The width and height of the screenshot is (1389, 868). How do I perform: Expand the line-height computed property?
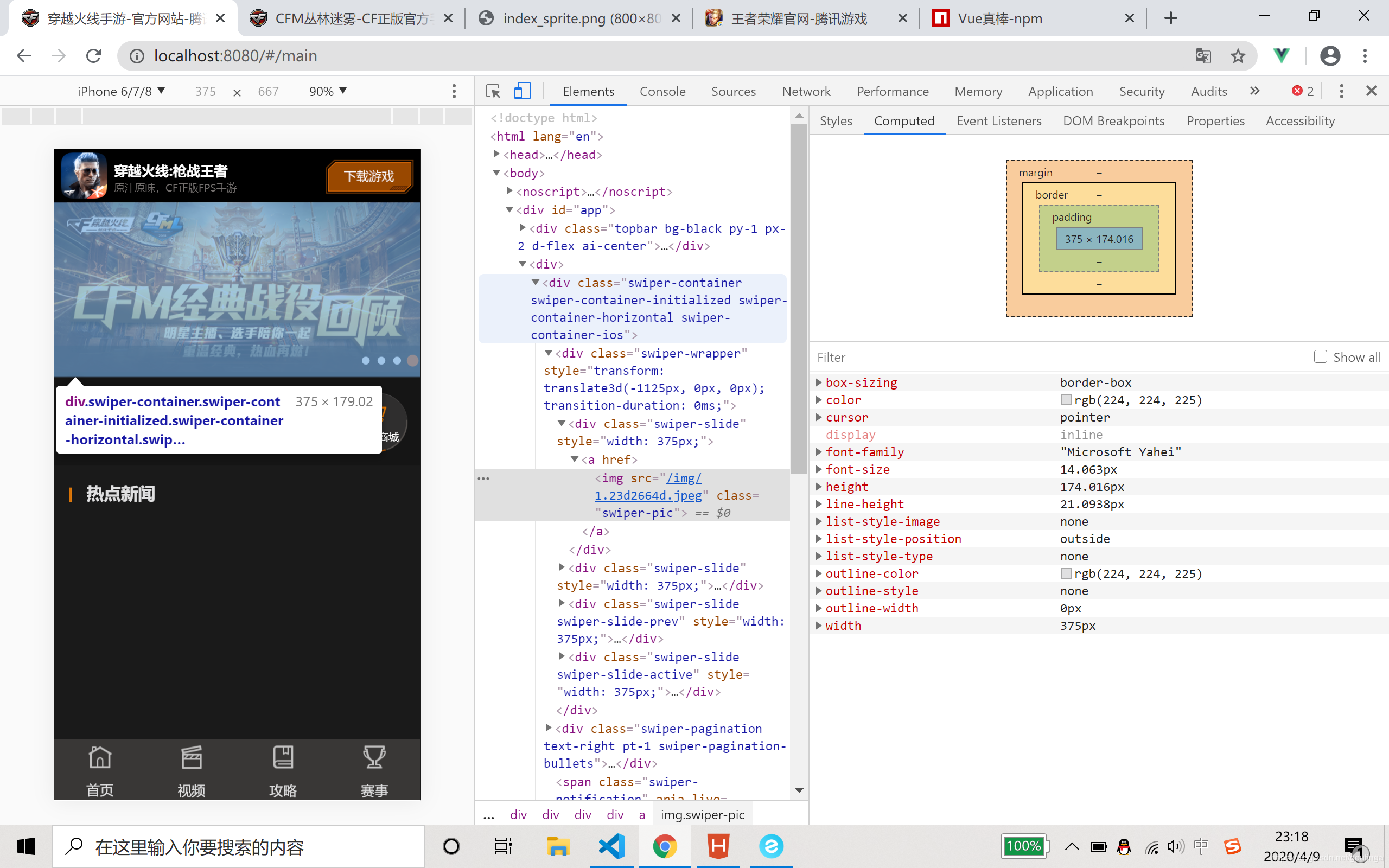tap(819, 504)
